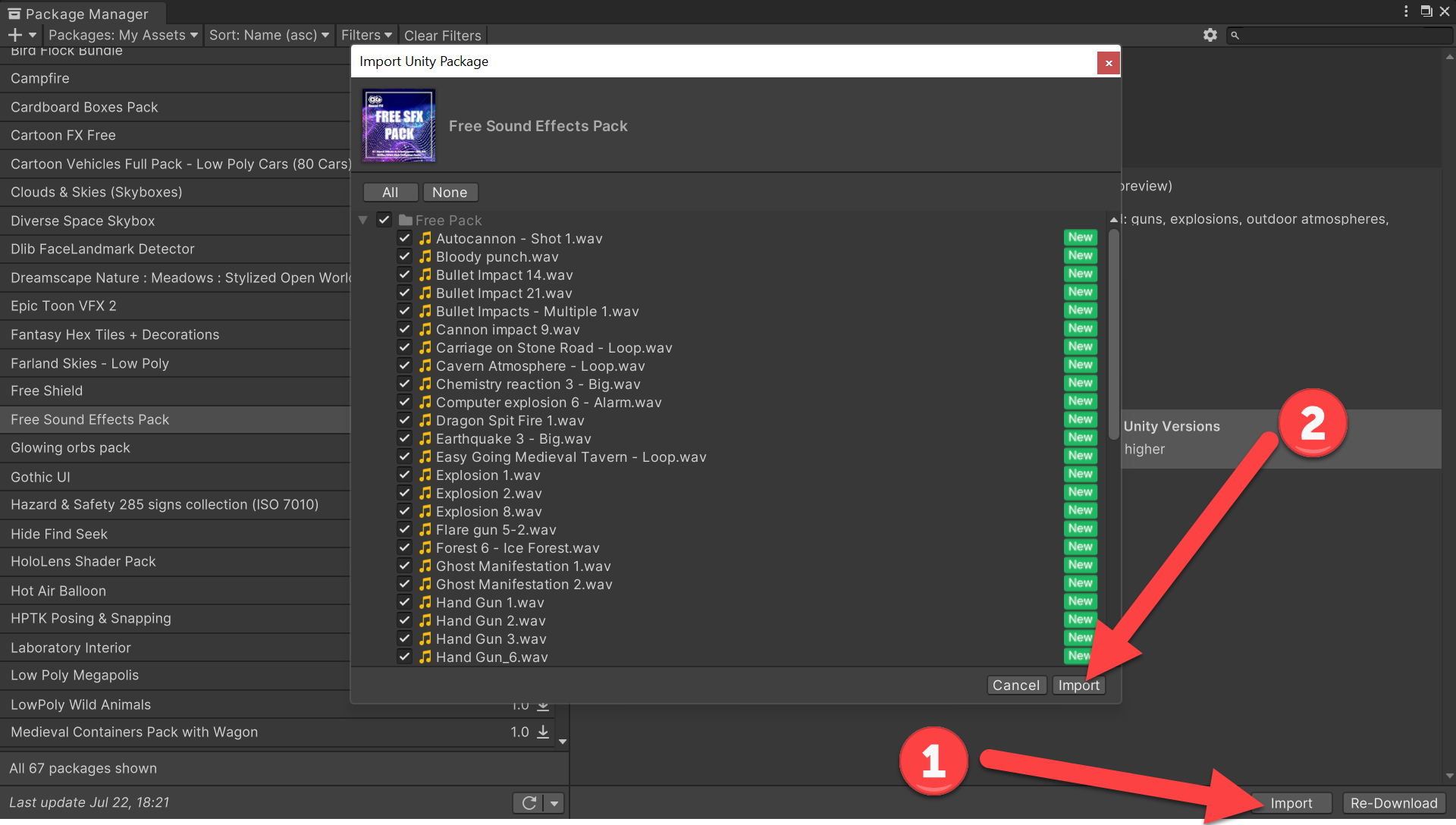
Task: Open the Sort: Name (asc) dropdown
Action: 269,35
